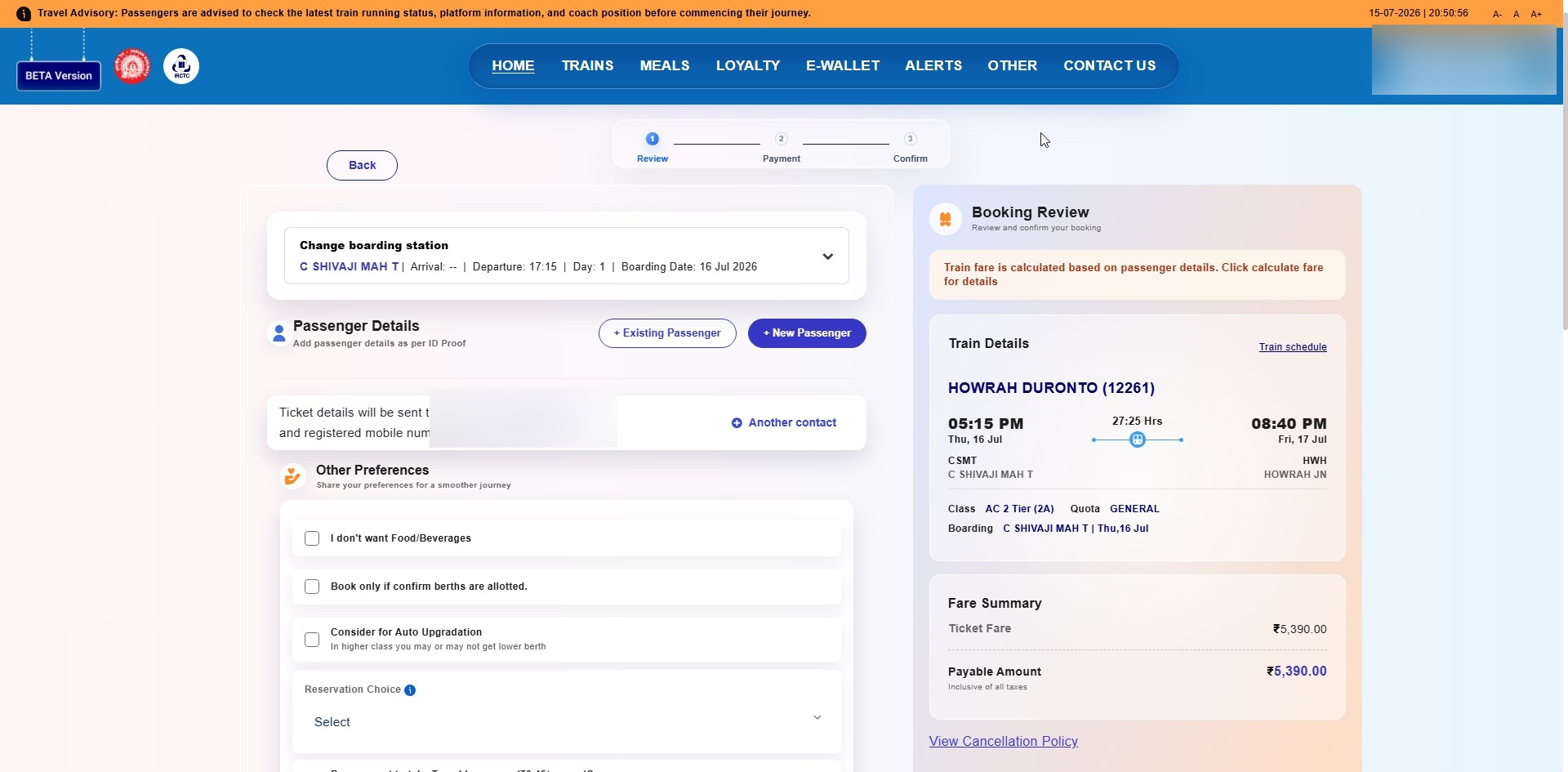Click the HOWRAH DURONTO (12261) train name

pyautogui.click(x=1051, y=388)
